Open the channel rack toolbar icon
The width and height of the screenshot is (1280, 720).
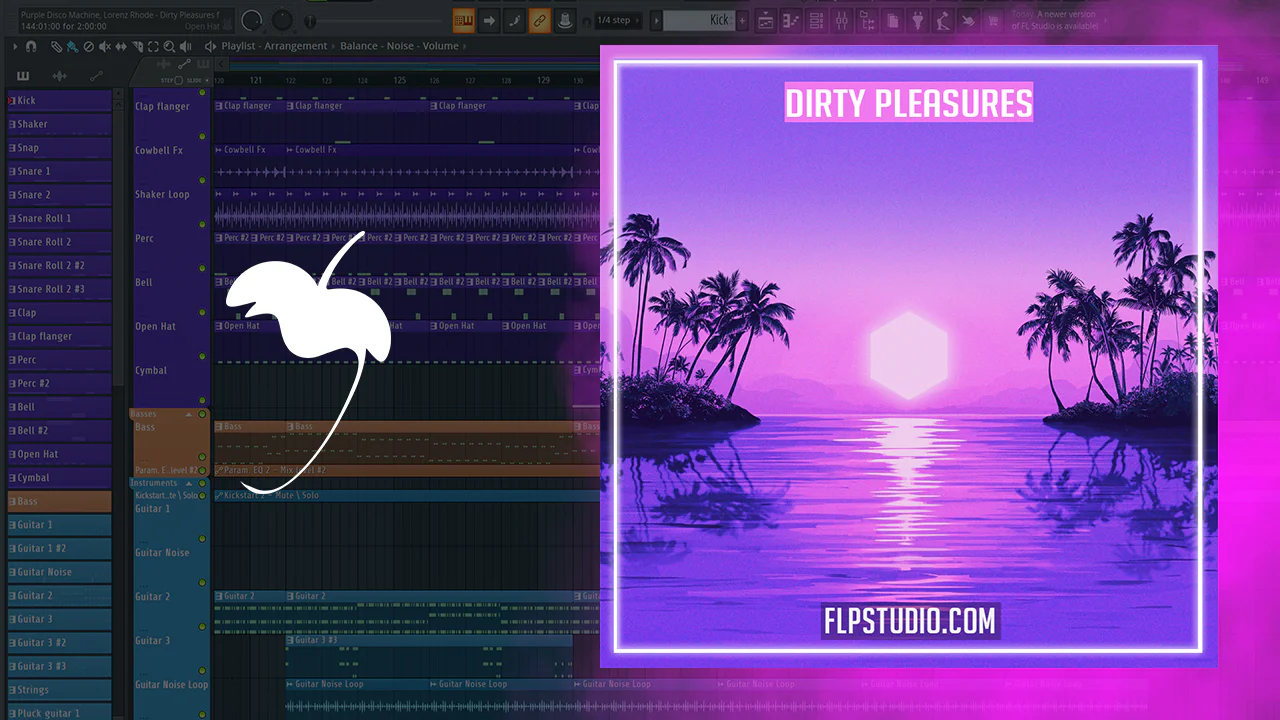[816, 20]
